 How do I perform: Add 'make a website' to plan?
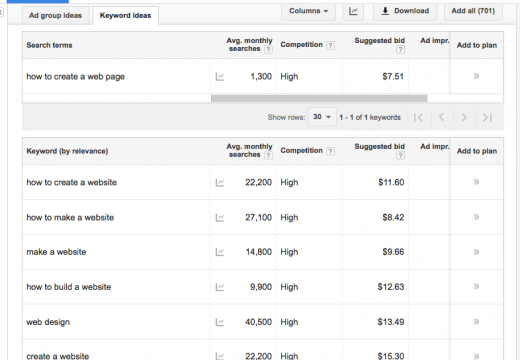[x=476, y=252]
